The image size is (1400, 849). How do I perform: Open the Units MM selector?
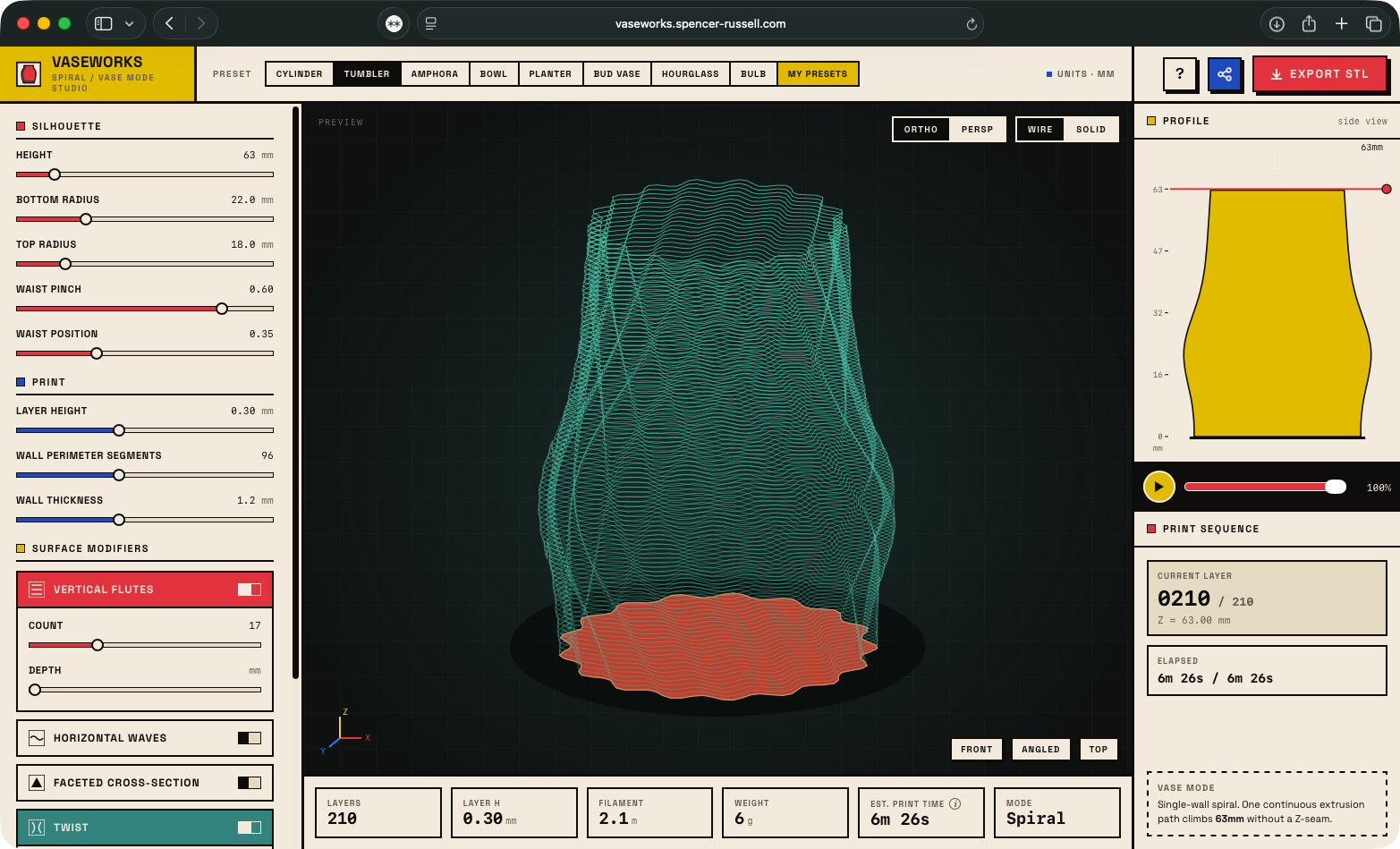click(x=1081, y=74)
